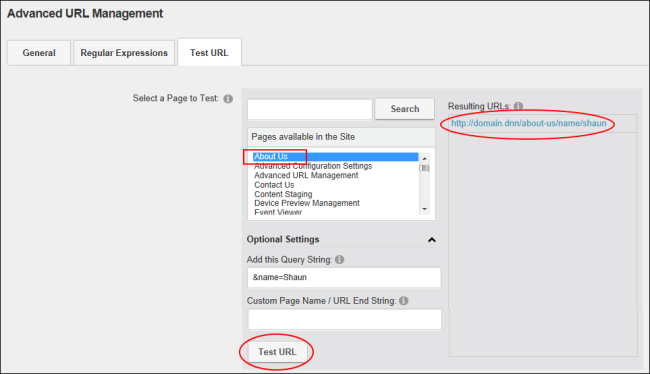Image resolution: width=650 pixels, height=374 pixels.
Task: Click info icon next to Resulting URLs
Action: pyautogui.click(x=518, y=106)
